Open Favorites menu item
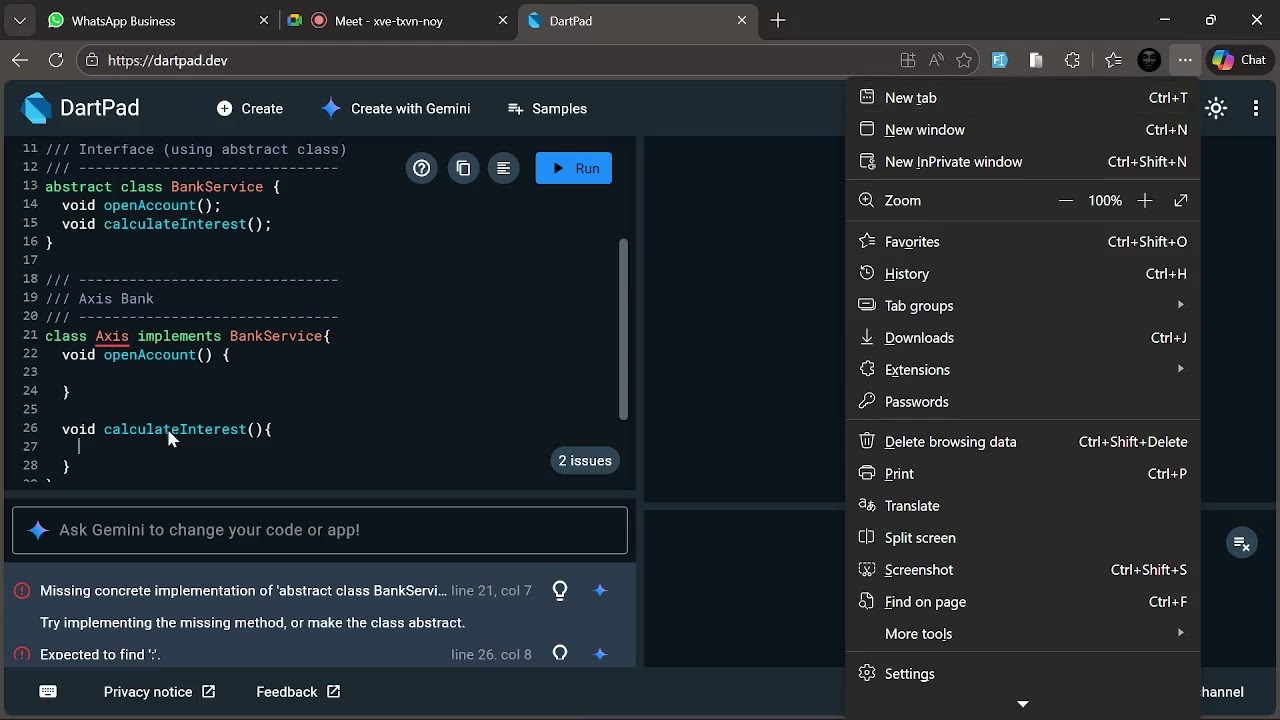 coord(1023,242)
